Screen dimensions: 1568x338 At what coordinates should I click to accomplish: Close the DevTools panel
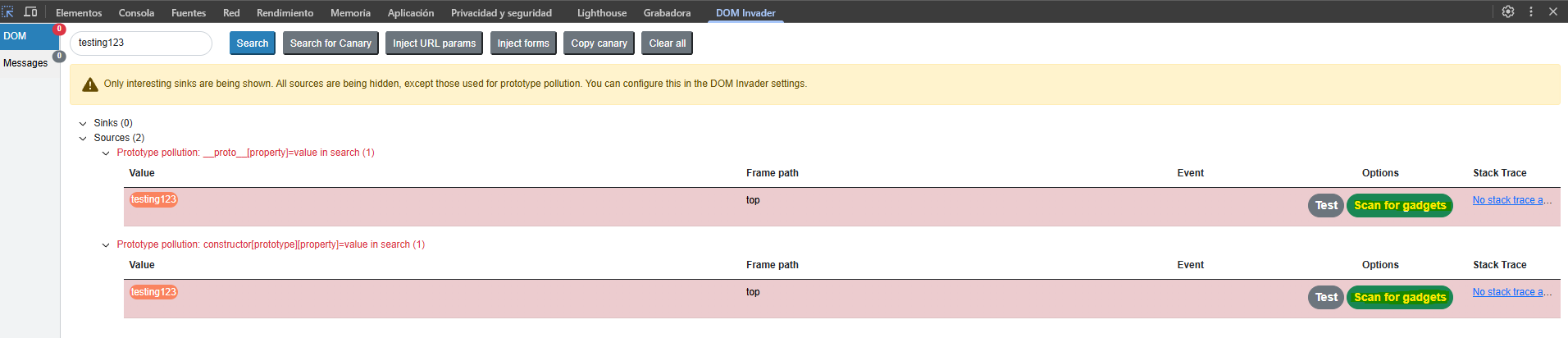point(1552,11)
